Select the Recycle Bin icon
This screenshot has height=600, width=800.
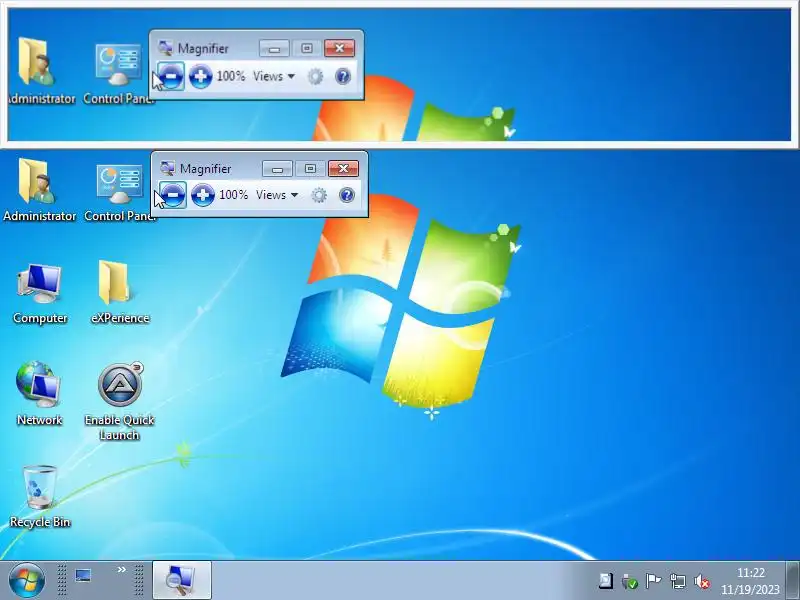point(40,496)
